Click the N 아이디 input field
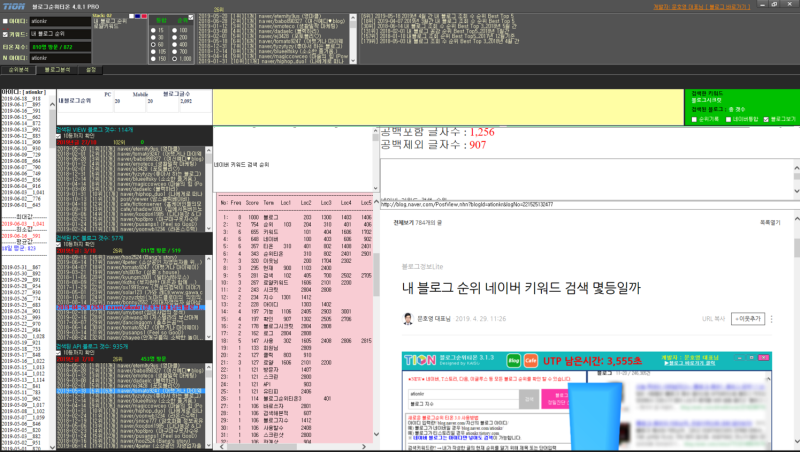 (60, 58)
